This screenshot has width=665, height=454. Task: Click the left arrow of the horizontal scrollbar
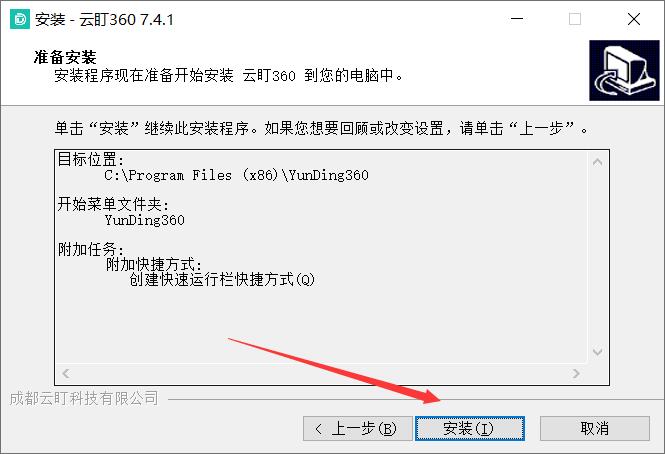pyautogui.click(x=66, y=373)
